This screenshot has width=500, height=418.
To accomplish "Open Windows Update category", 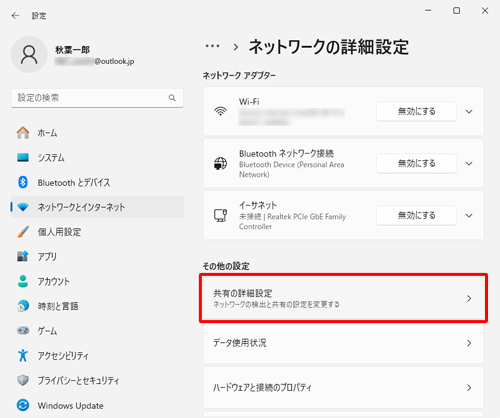I will (97, 405).
